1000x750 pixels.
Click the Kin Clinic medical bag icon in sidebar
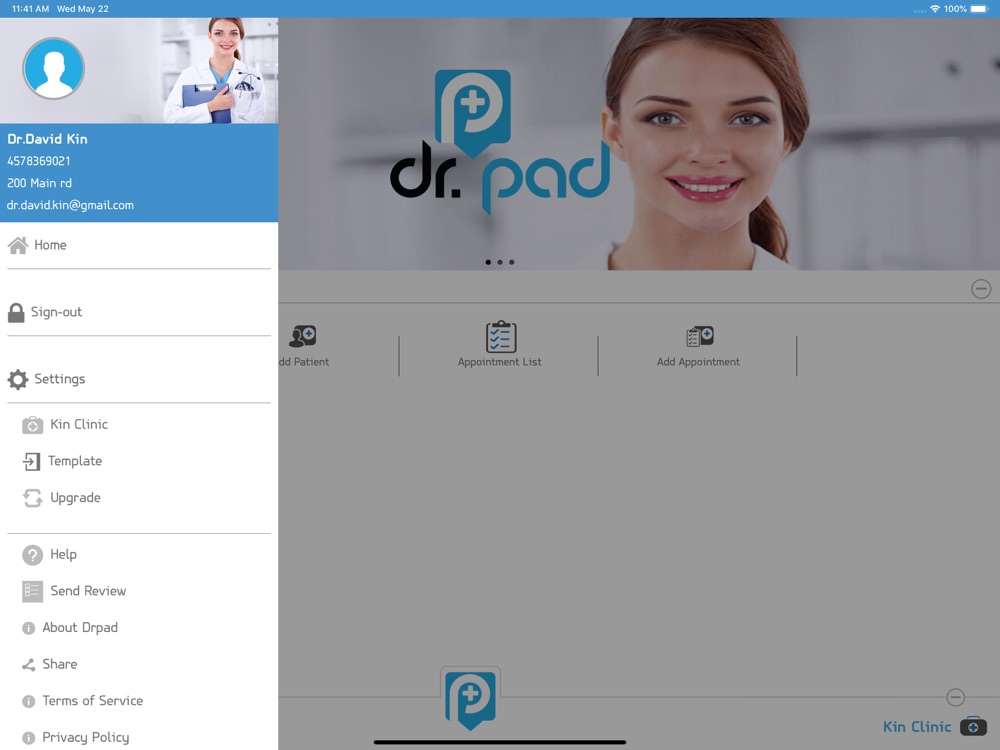33,425
